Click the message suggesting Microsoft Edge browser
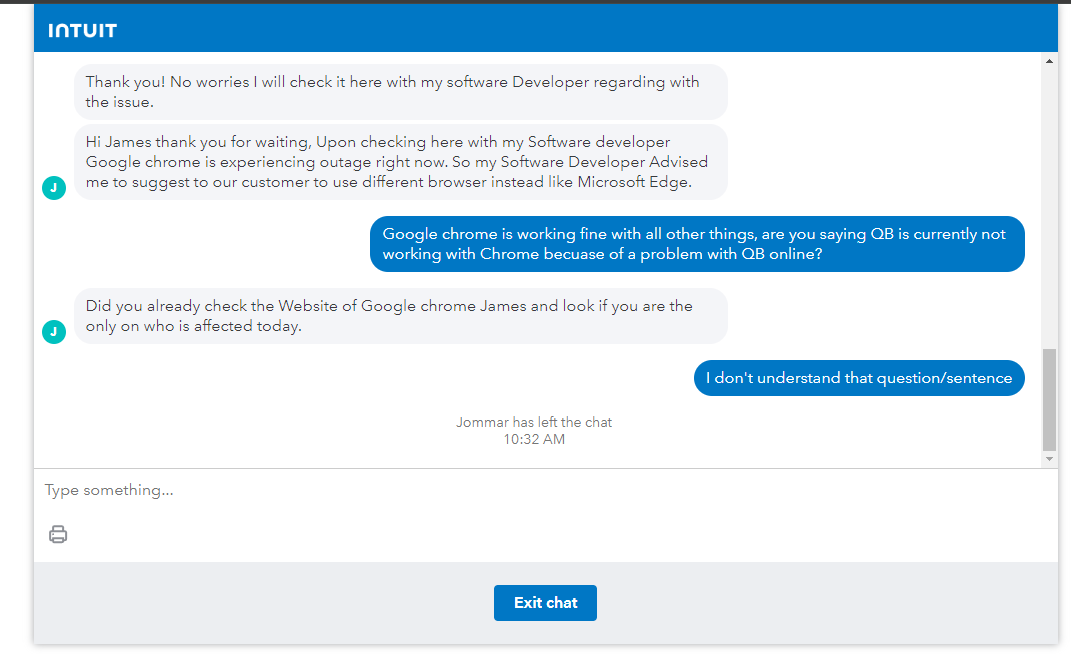This screenshot has height=654, width=1071. (x=400, y=162)
